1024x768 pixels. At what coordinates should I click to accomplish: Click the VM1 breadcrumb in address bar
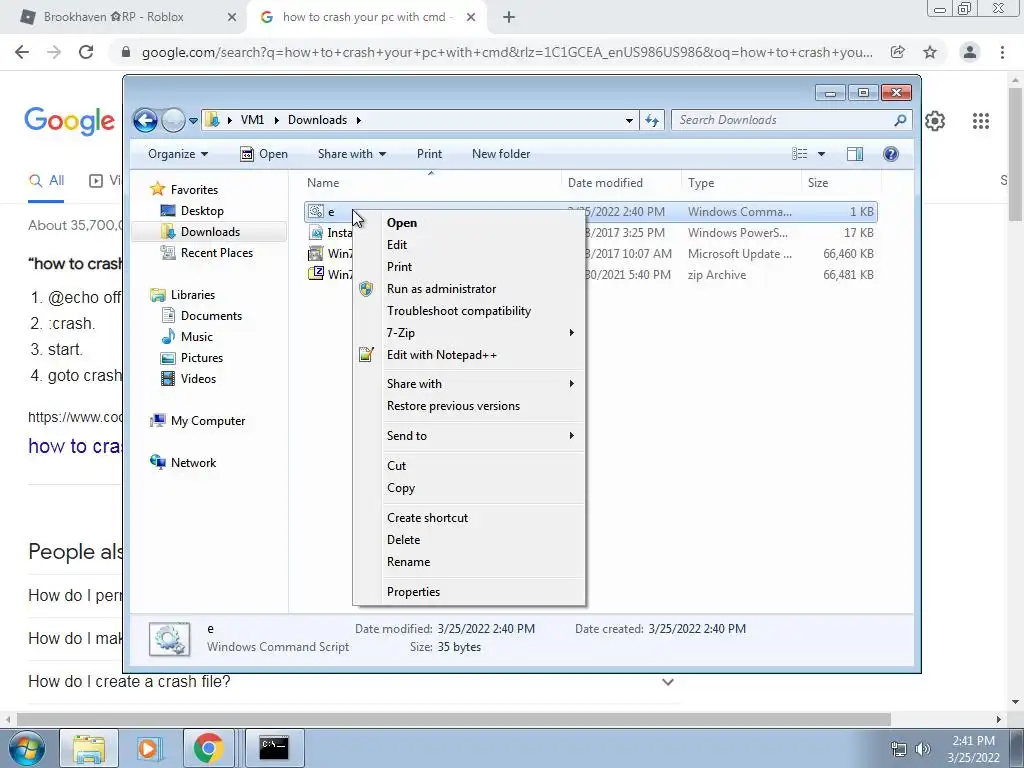[x=252, y=120]
